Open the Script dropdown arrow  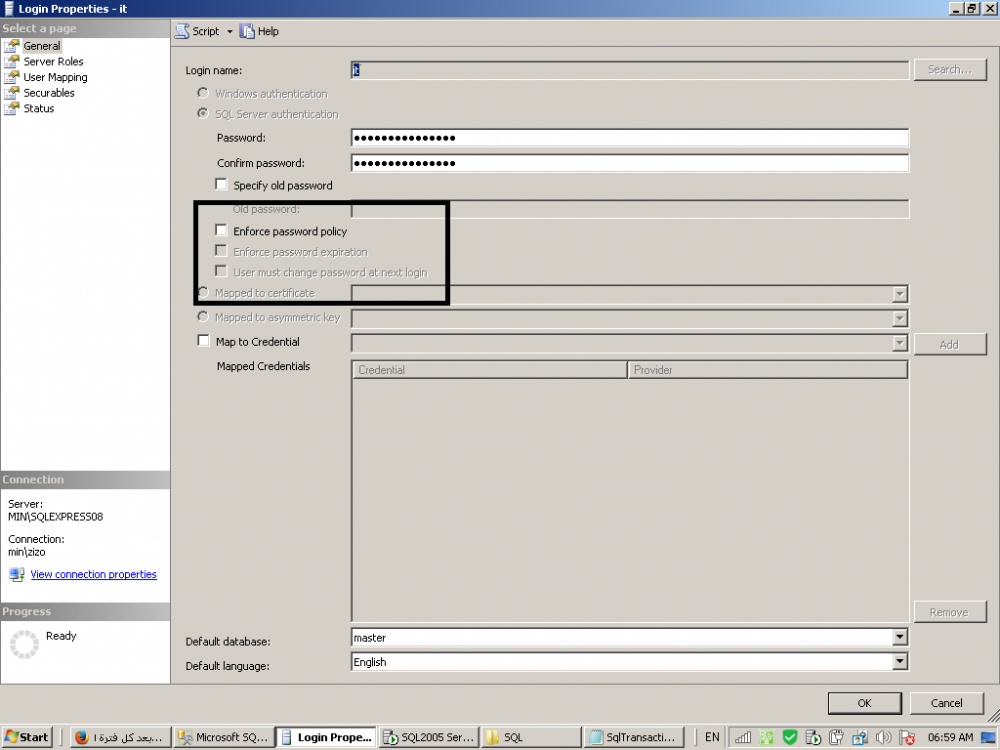[230, 31]
